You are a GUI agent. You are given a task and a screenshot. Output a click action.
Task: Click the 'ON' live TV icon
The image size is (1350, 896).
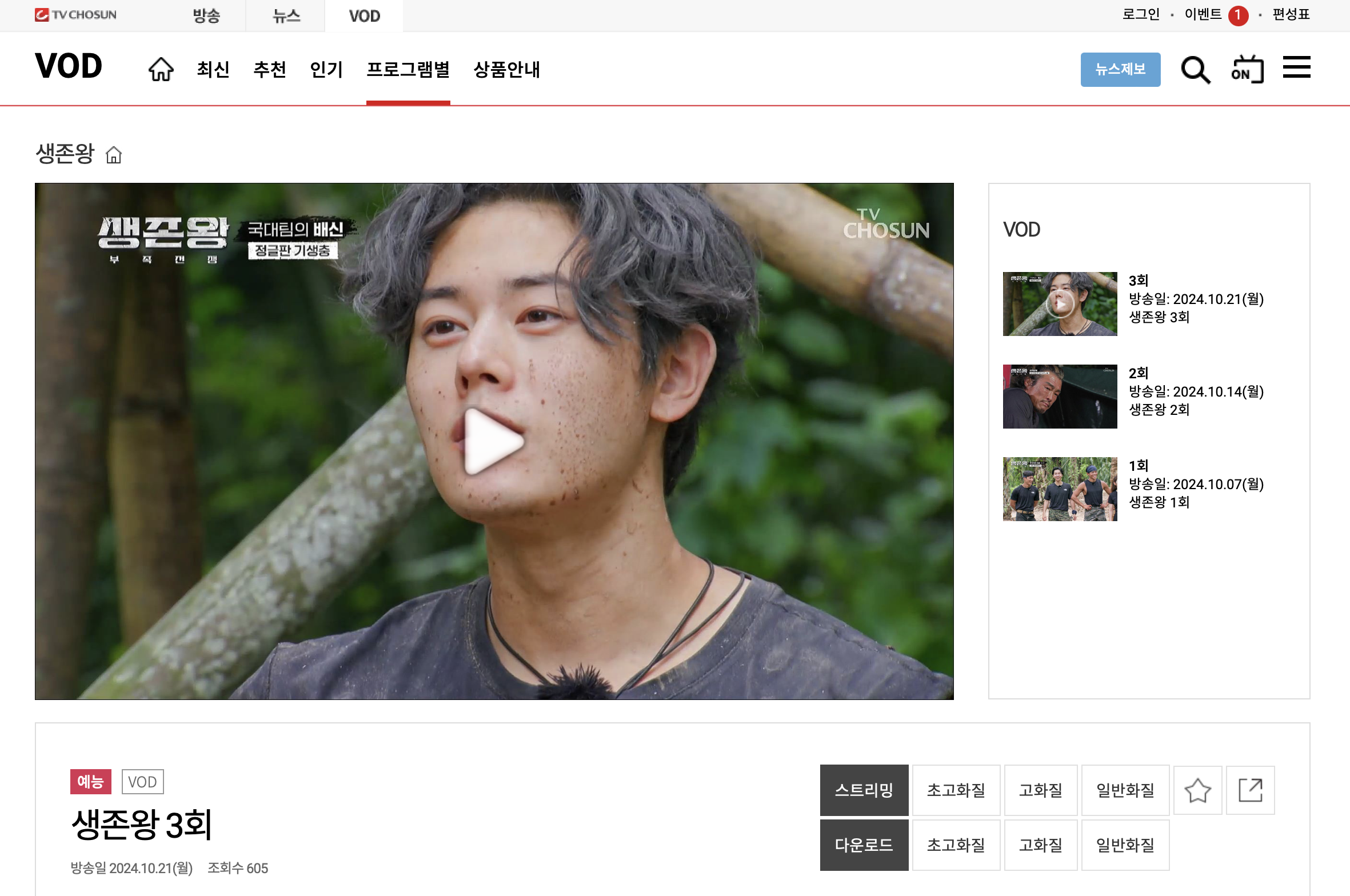coord(1247,69)
